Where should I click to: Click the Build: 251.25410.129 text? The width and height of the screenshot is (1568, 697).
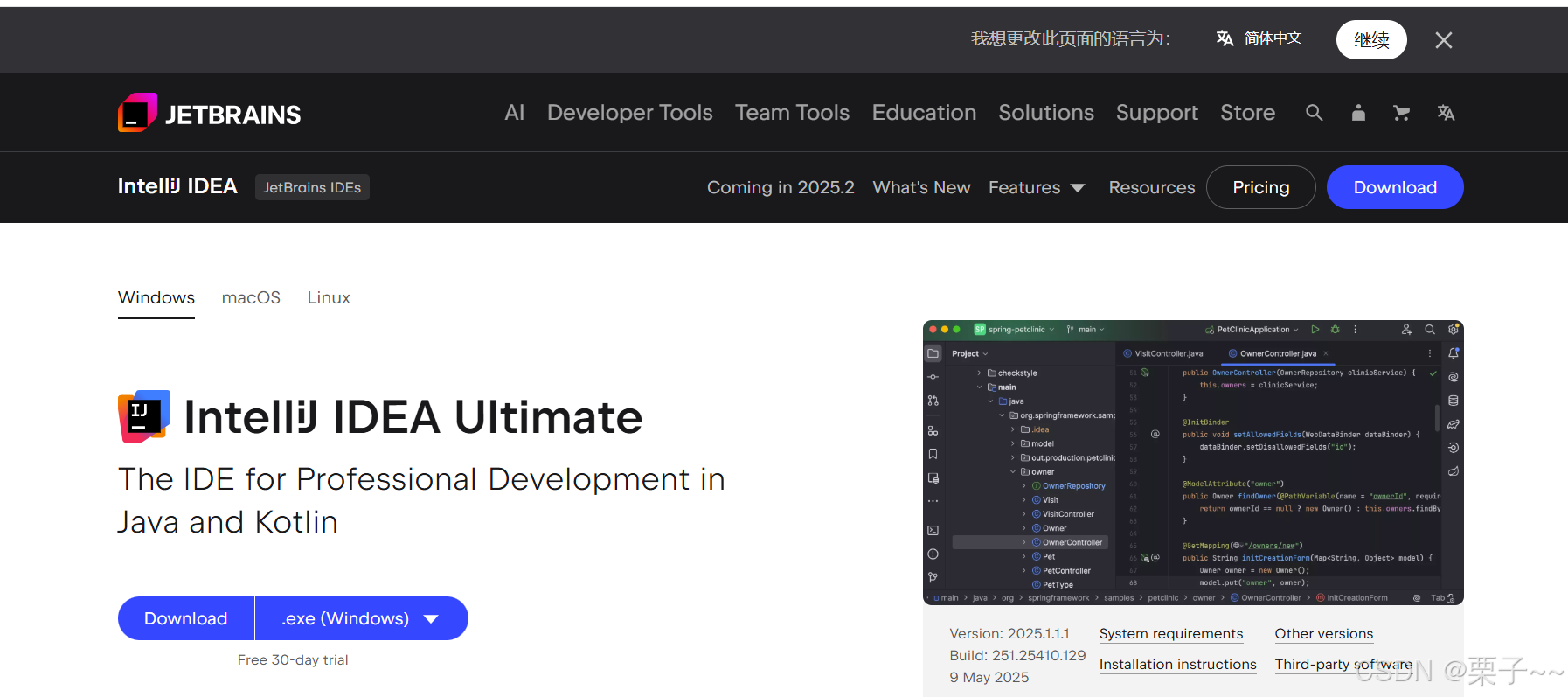[x=1017, y=656]
